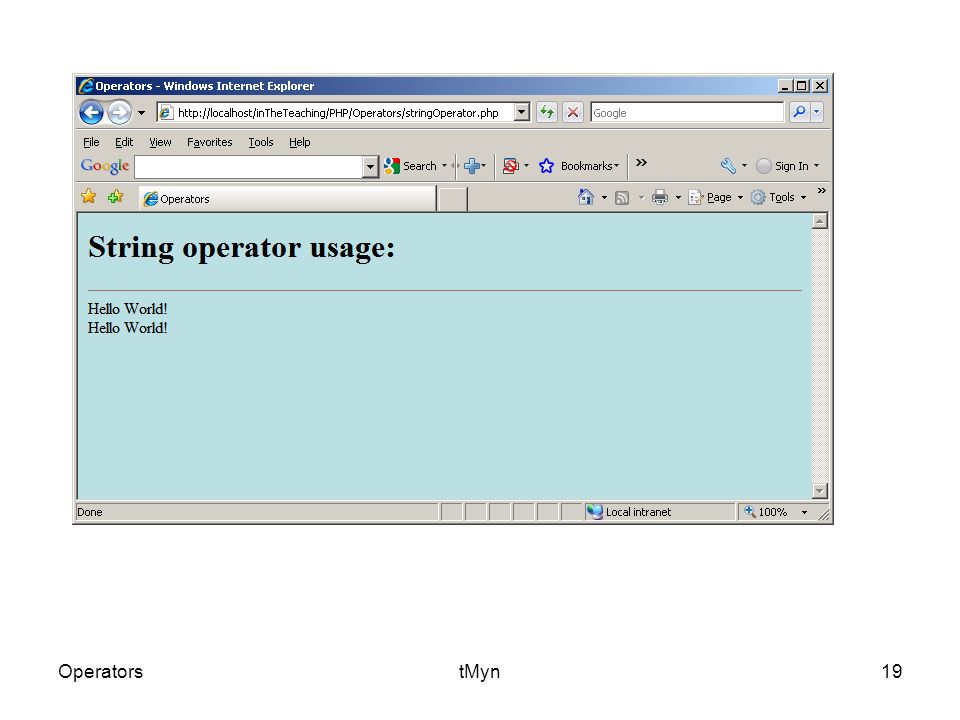
Task: Click the RSS Feeds icon
Action: pyautogui.click(x=622, y=197)
